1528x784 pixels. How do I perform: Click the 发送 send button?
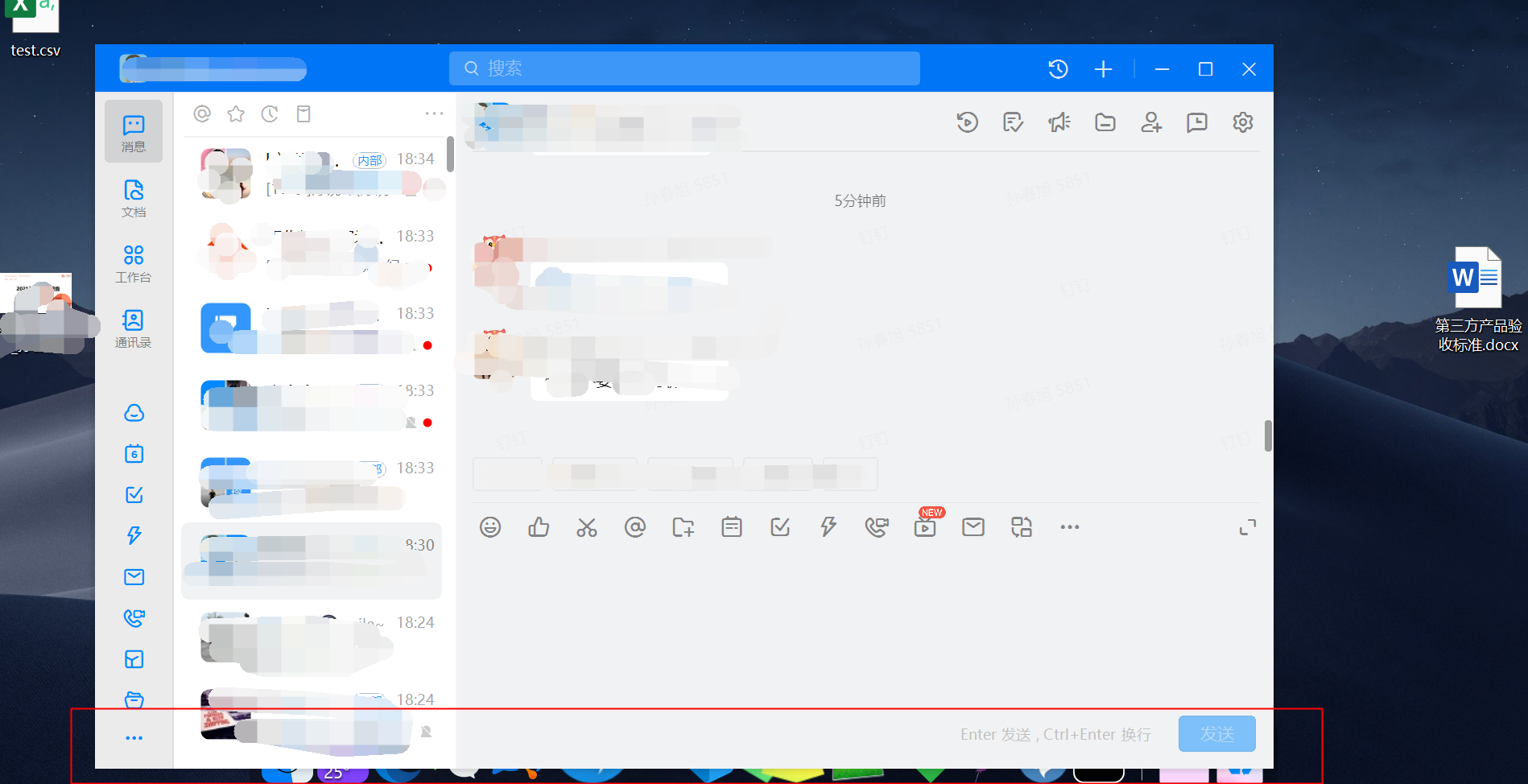coord(1216,734)
